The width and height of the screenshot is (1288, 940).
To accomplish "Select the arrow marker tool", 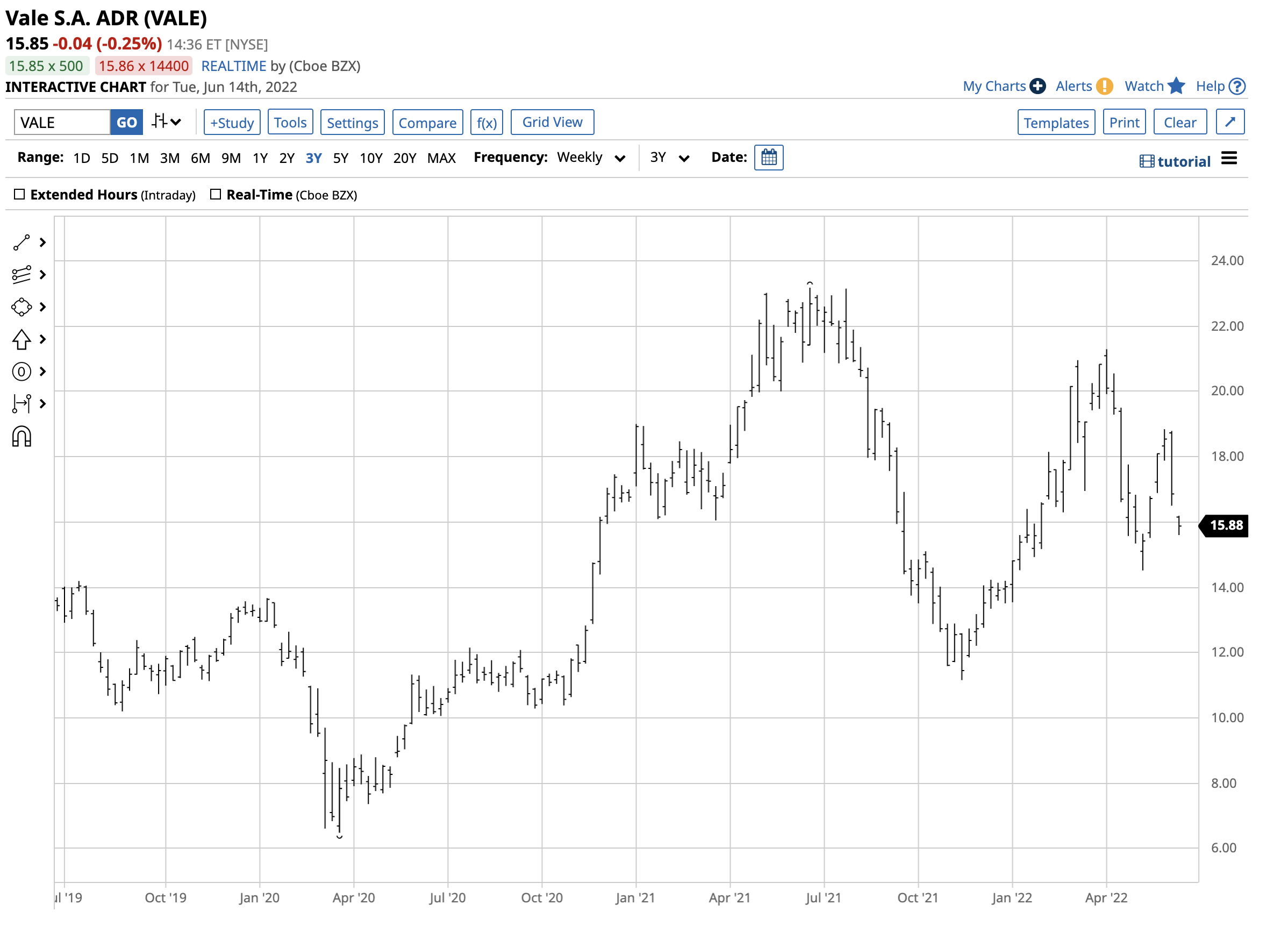I will tap(21, 340).
